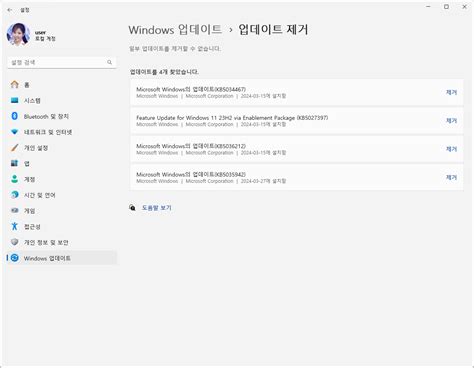This screenshot has width=474, height=368.
Task: Click the 로컬 계정 label under user
Action: point(45,39)
